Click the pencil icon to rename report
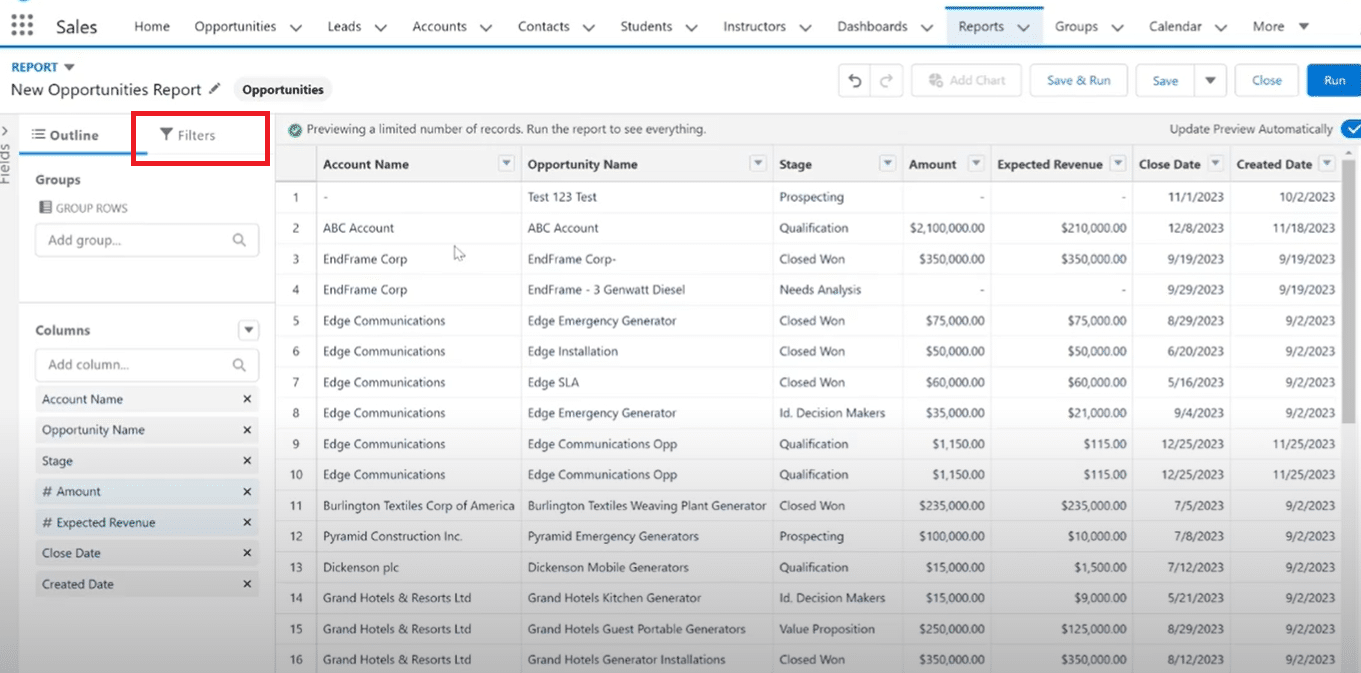The image size is (1361, 673). pyautogui.click(x=214, y=89)
